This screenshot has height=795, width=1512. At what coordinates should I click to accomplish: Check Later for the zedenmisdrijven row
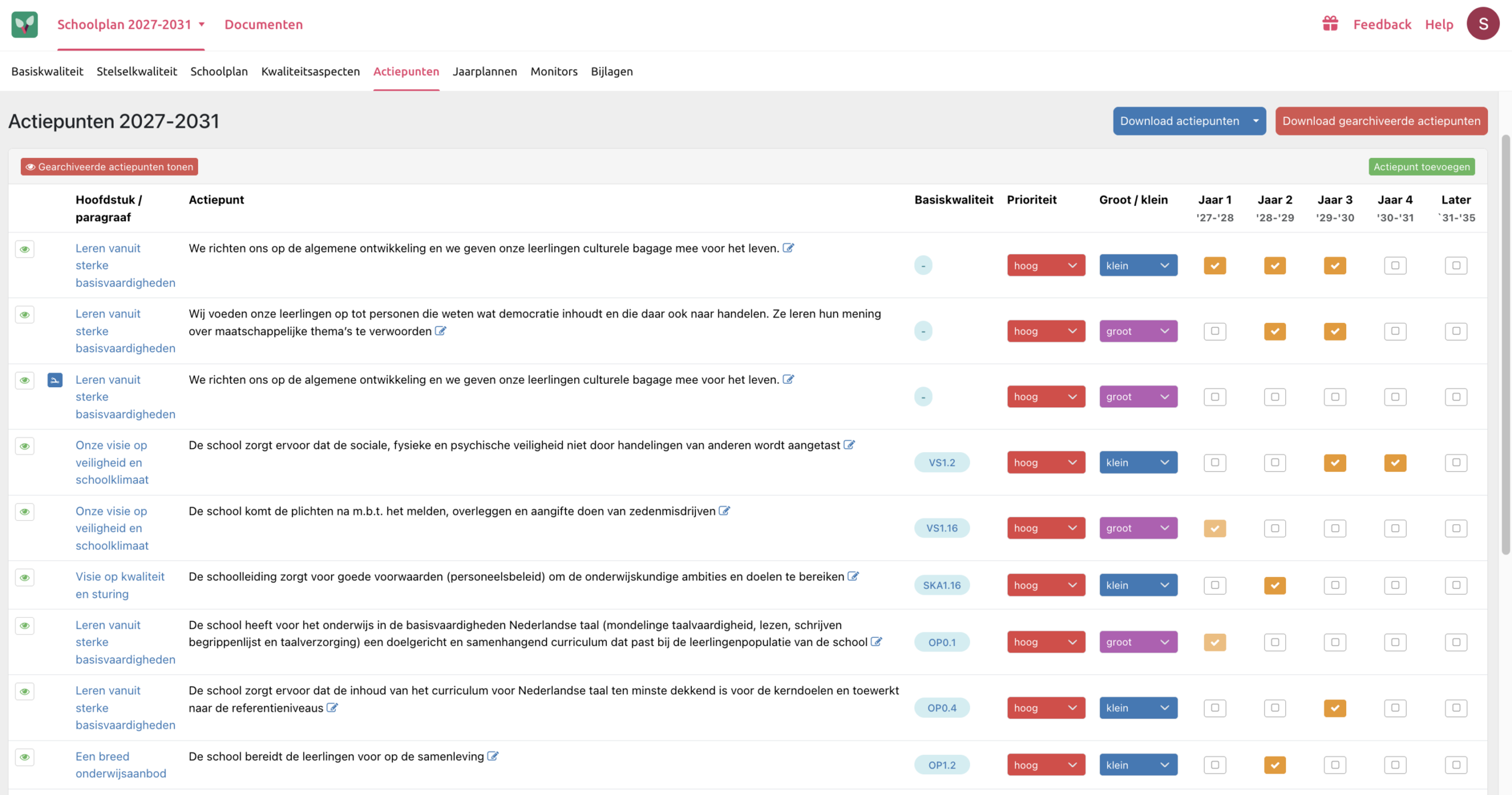coord(1456,528)
